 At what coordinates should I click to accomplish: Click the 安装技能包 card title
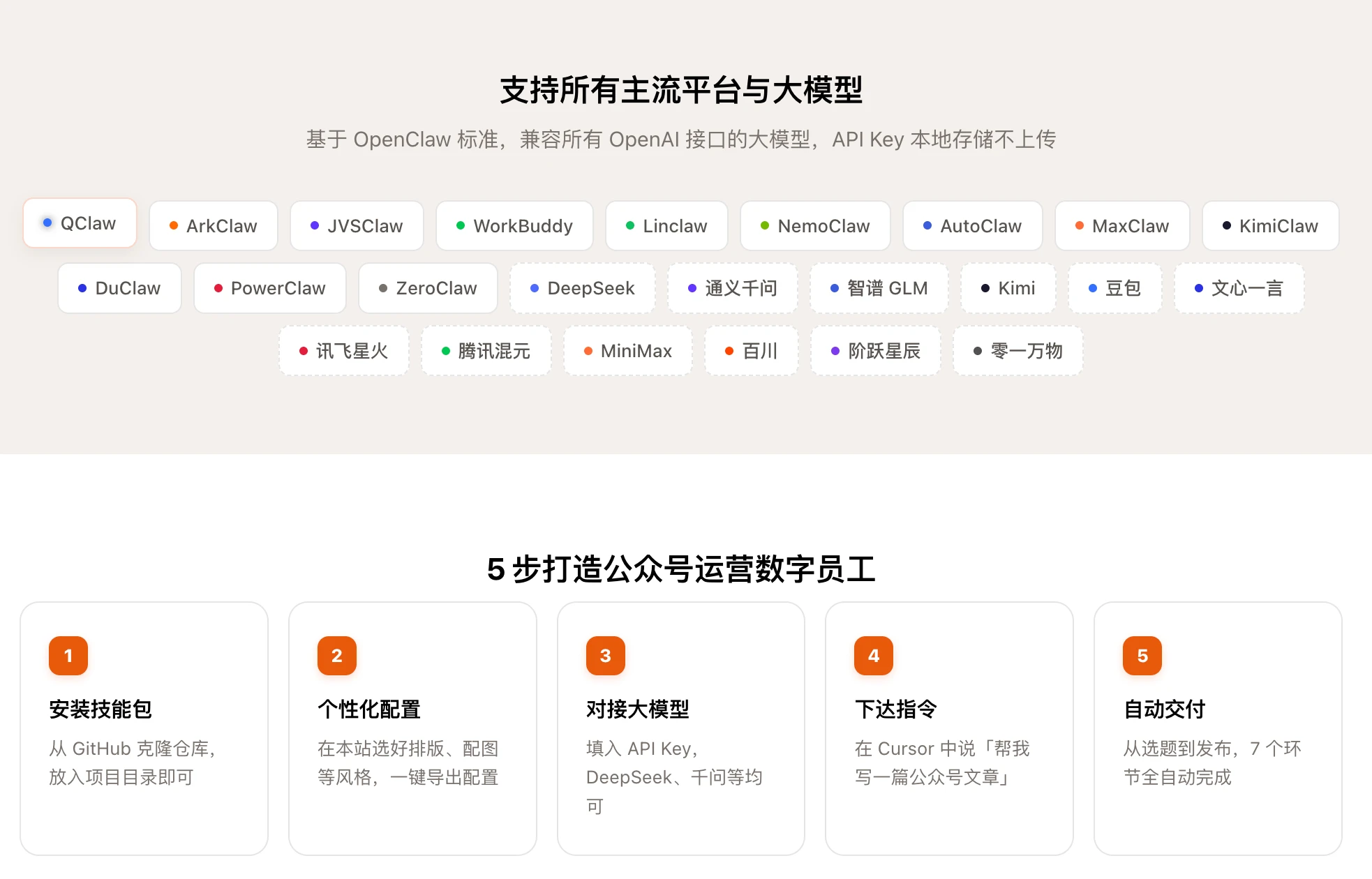100,709
